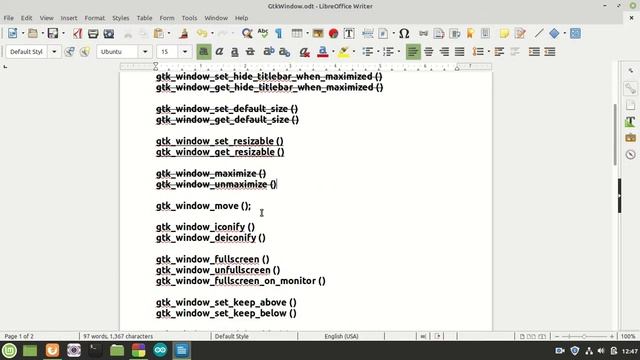Expand Insert Table dropdown arrow
The width and height of the screenshot is (640, 360).
(x=307, y=33)
